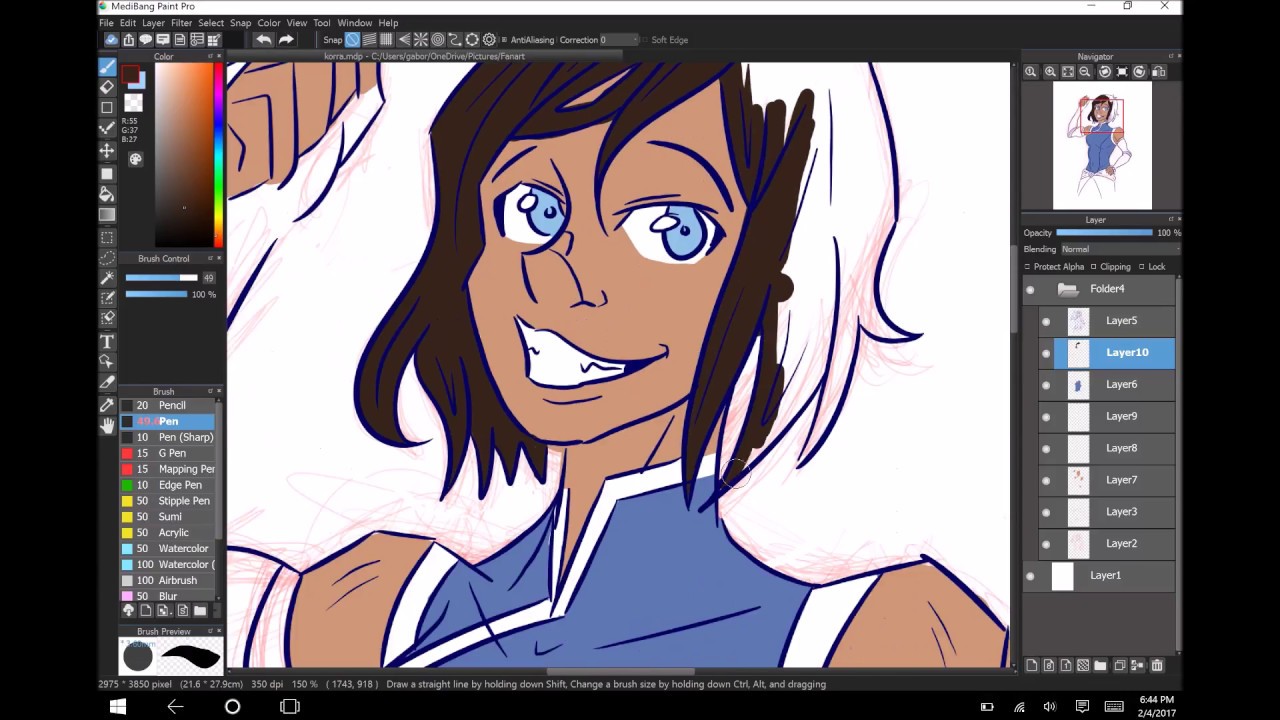Toggle the layer Lock checkbox
This screenshot has width=1280, height=720.
tap(1141, 267)
